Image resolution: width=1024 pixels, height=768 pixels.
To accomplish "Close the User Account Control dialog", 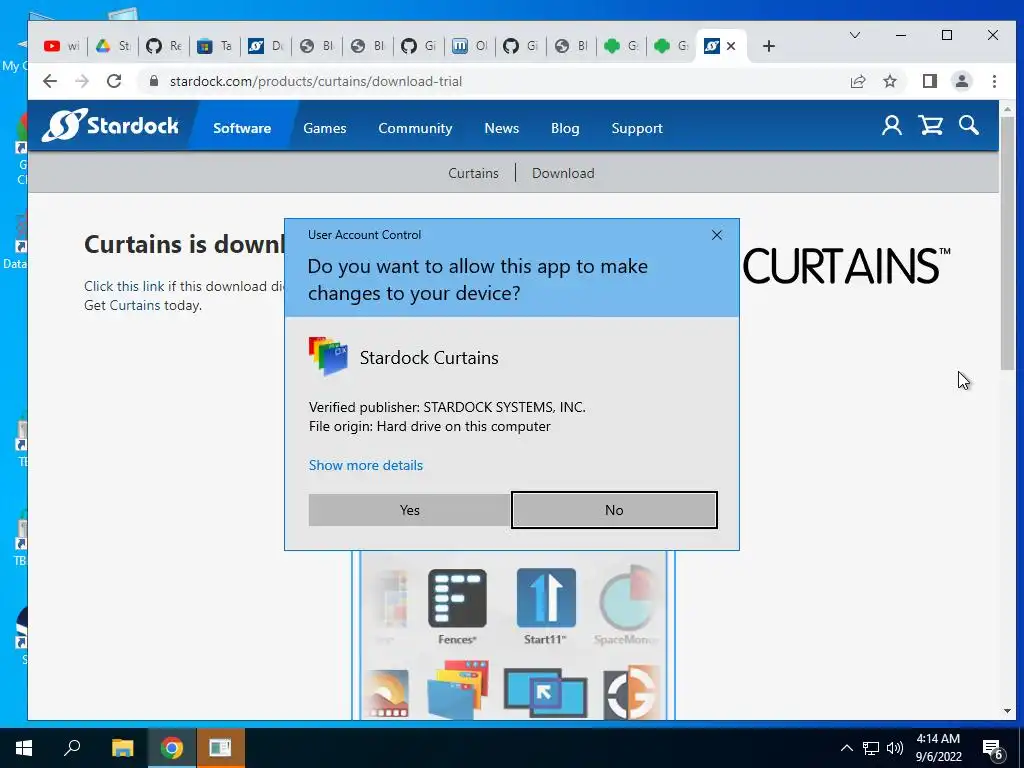I will click(x=716, y=235).
